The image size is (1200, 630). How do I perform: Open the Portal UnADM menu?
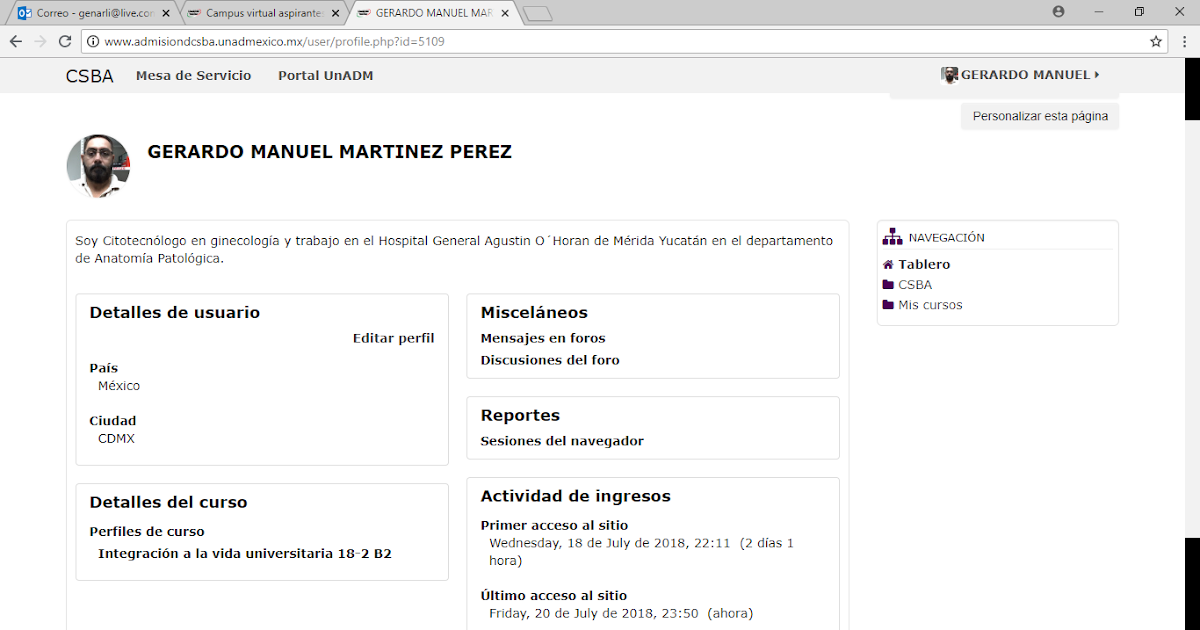tap(325, 75)
